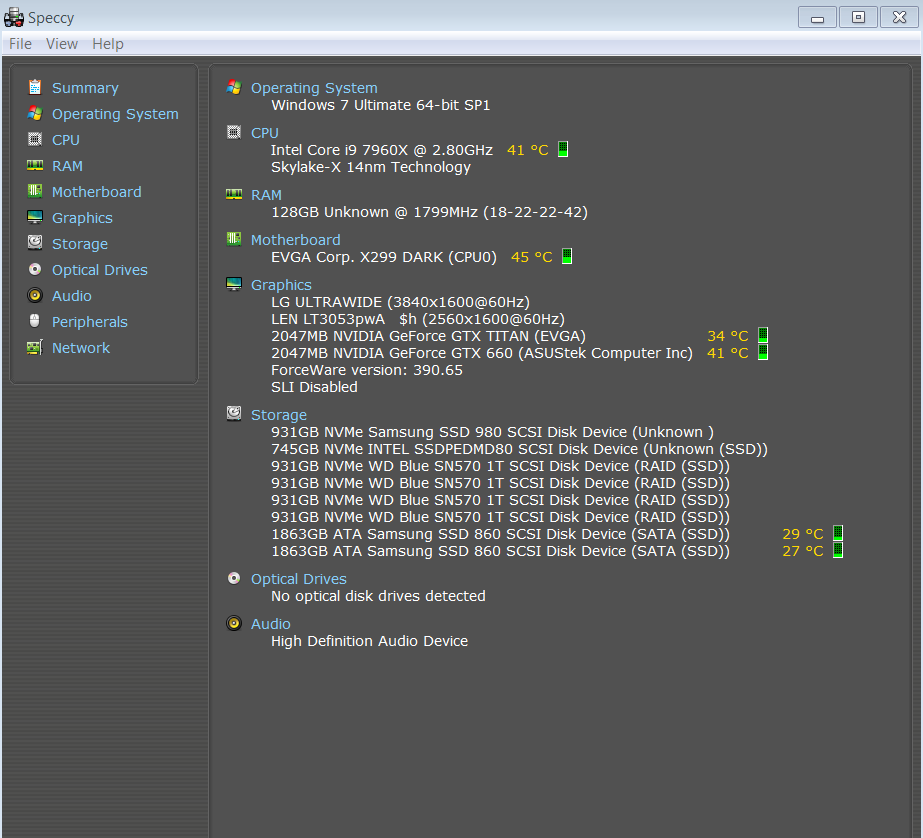Click 'EVGA Corp. X299 DARK (CPU0)' text

384,257
